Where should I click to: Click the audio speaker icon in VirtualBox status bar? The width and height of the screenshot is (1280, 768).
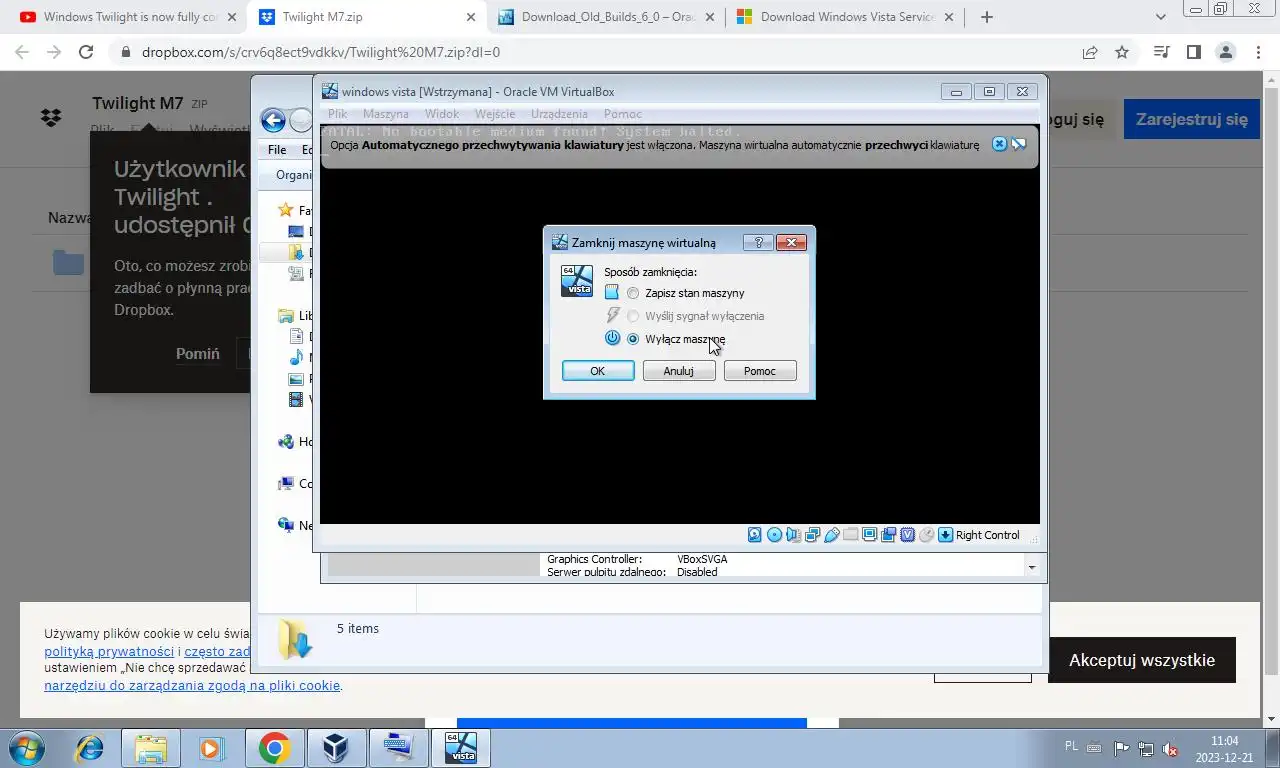pos(793,535)
